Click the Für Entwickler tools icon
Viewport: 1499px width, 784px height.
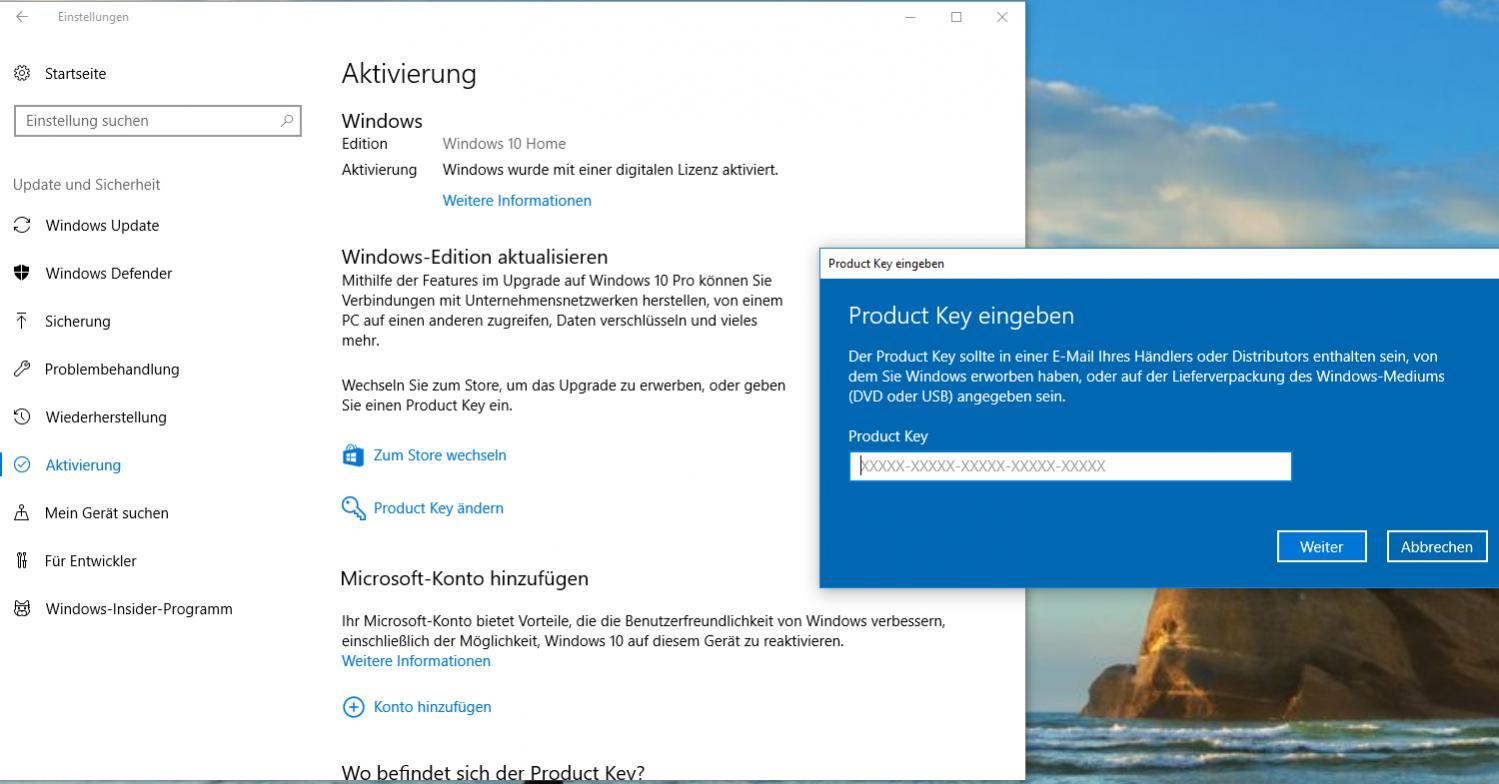22,561
